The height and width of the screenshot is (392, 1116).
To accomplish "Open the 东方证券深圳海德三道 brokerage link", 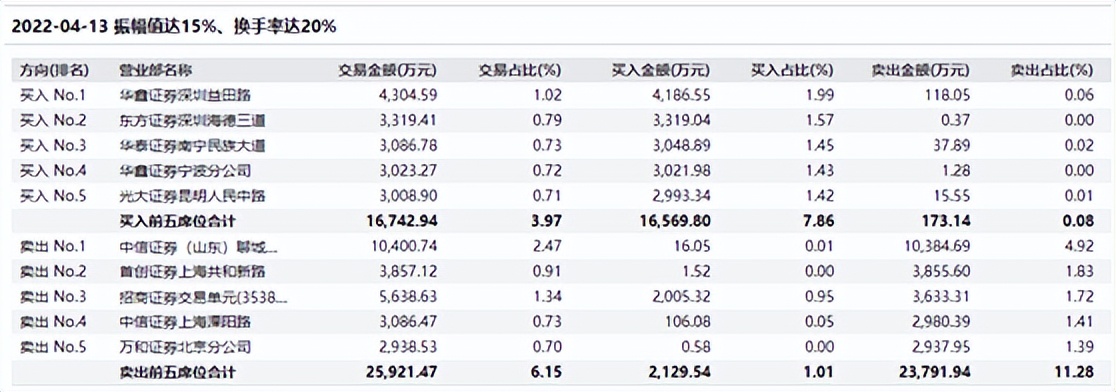I will click(x=192, y=121).
